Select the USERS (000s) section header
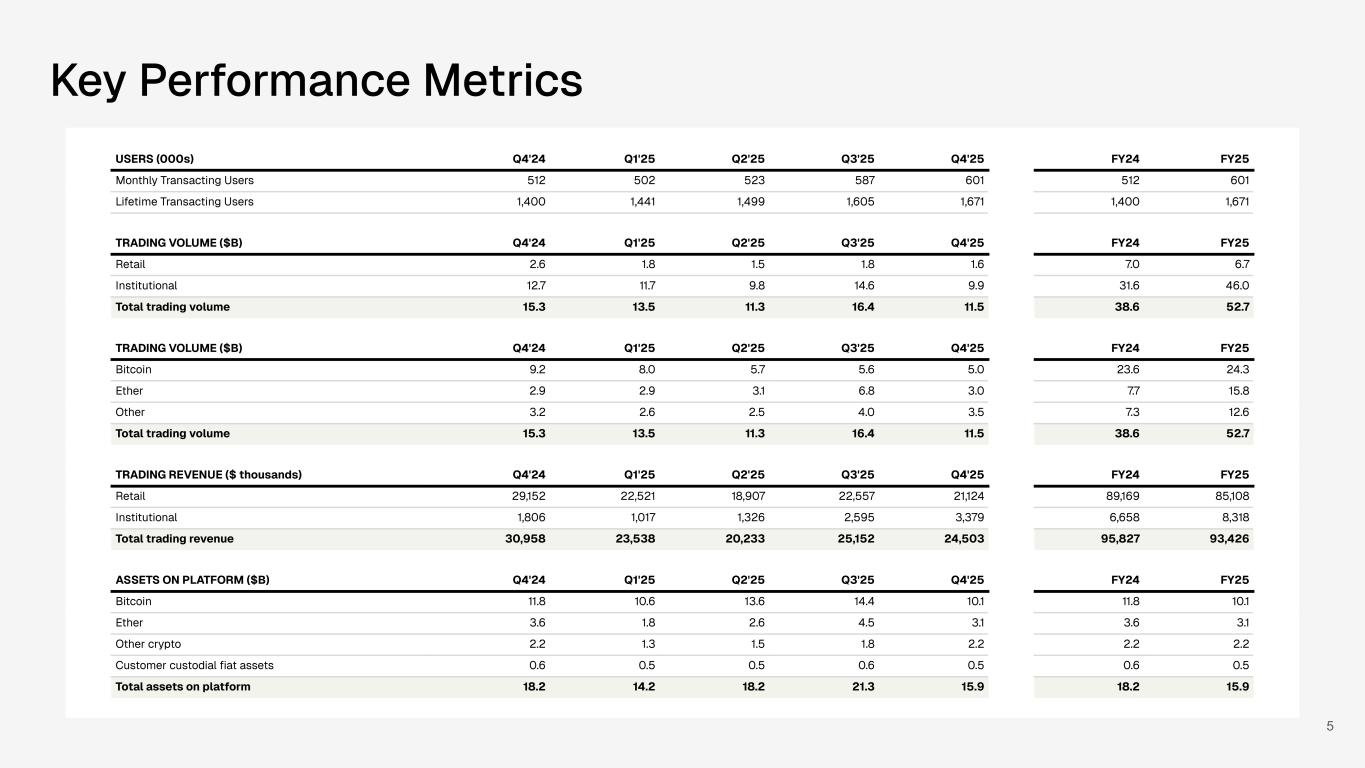The image size is (1365, 768). [x=154, y=159]
